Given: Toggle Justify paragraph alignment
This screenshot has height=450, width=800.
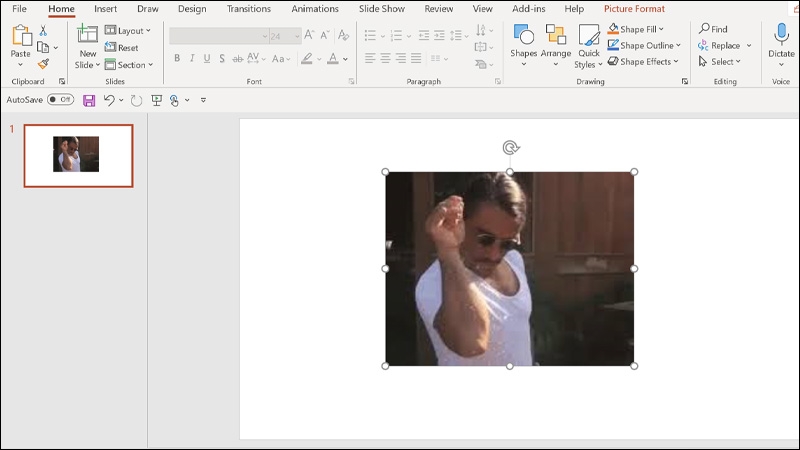Looking at the screenshot, I should click(x=416, y=58).
